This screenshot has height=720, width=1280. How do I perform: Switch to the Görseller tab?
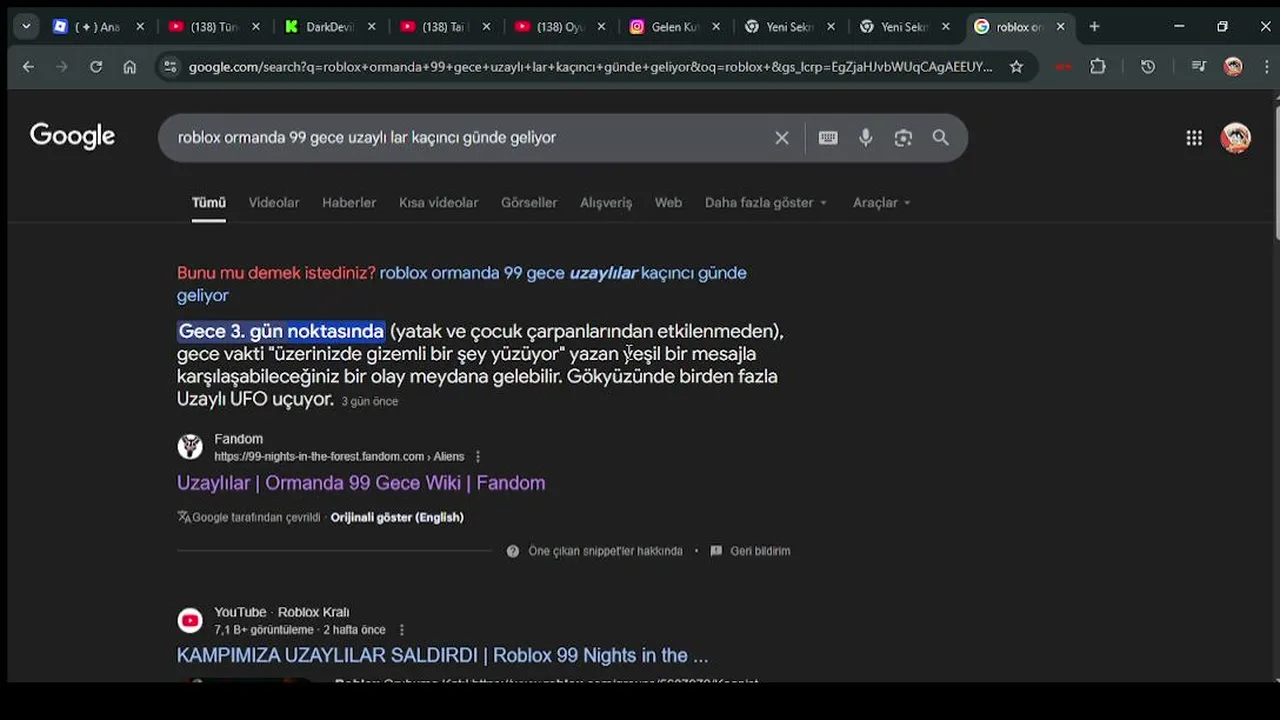pyautogui.click(x=529, y=203)
